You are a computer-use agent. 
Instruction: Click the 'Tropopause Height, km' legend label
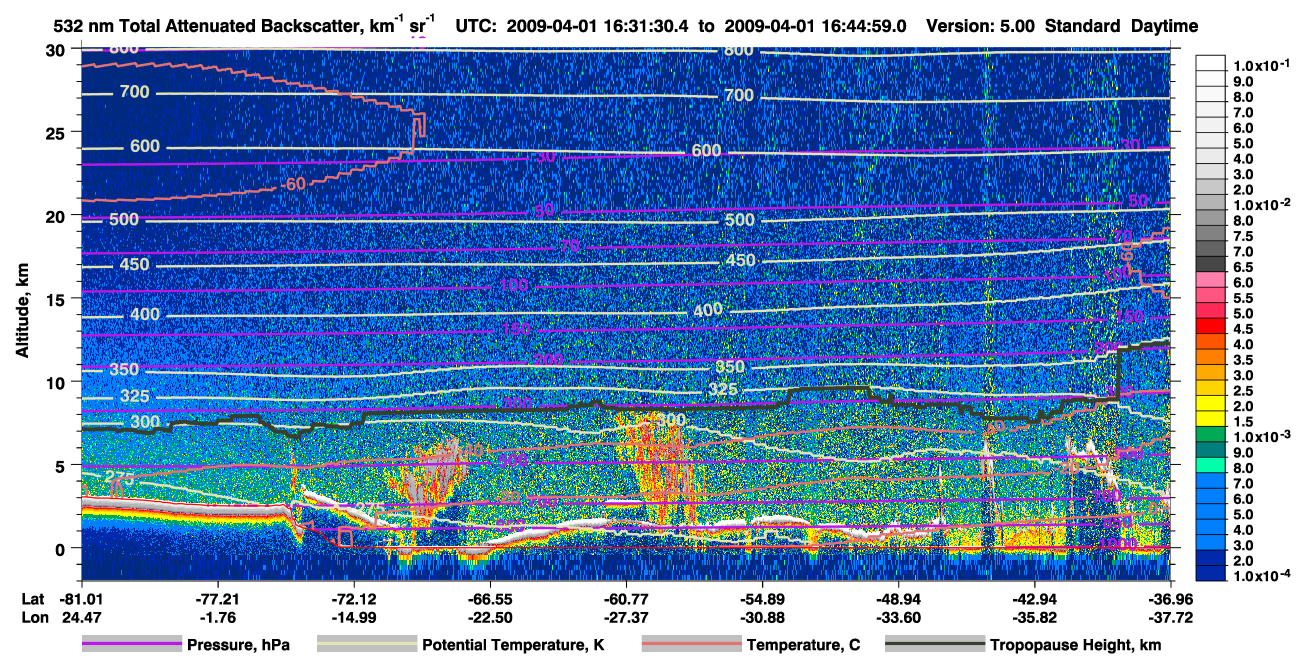1075,646
